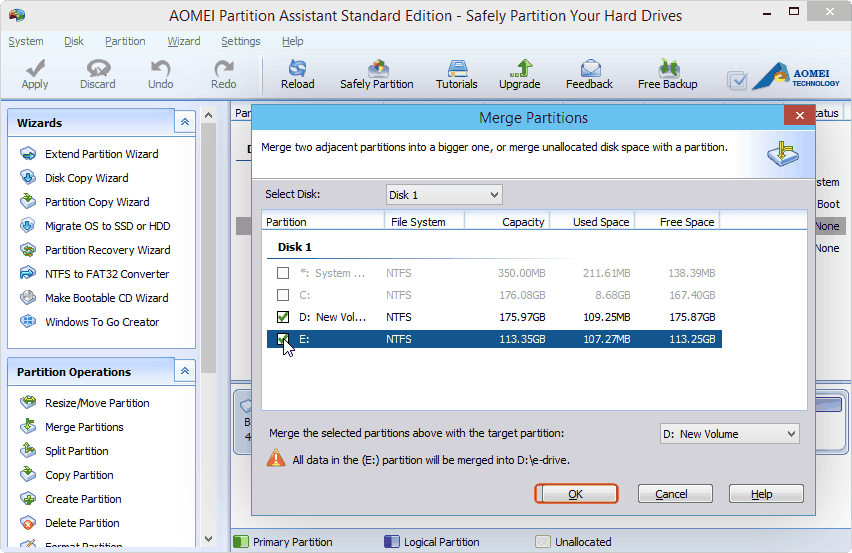The width and height of the screenshot is (852, 553).
Task: Uncheck the E: partition checkbox
Action: tap(283, 339)
